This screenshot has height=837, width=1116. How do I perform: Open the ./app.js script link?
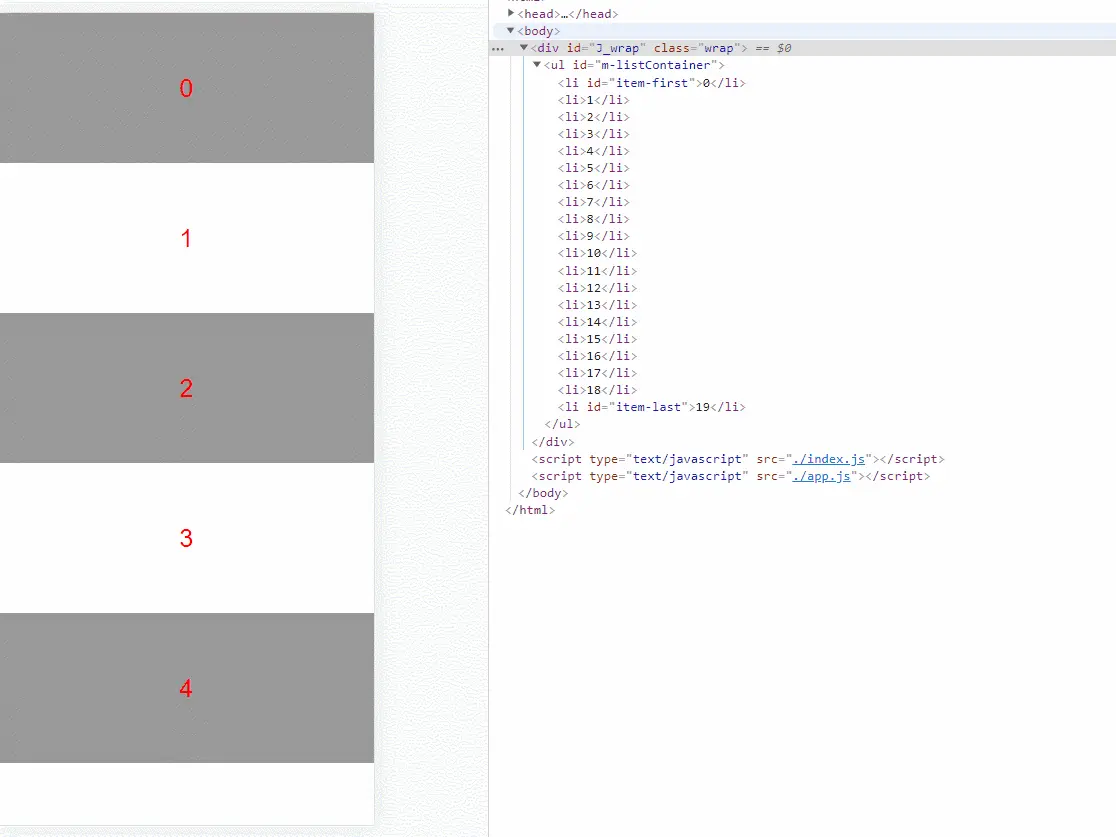[821, 476]
